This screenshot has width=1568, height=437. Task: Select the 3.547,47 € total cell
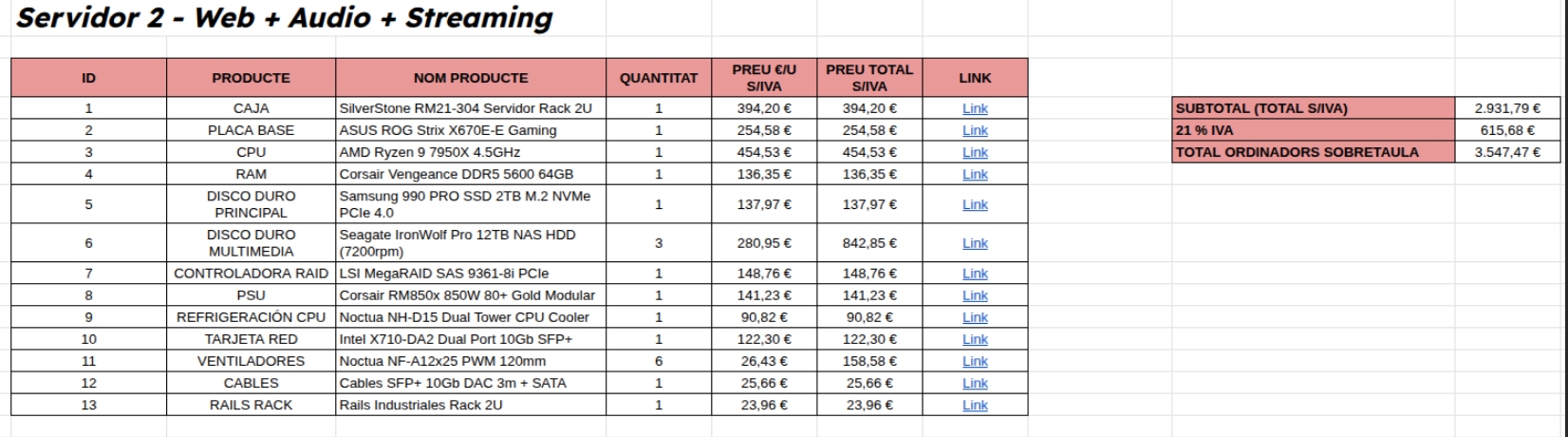(1506, 152)
